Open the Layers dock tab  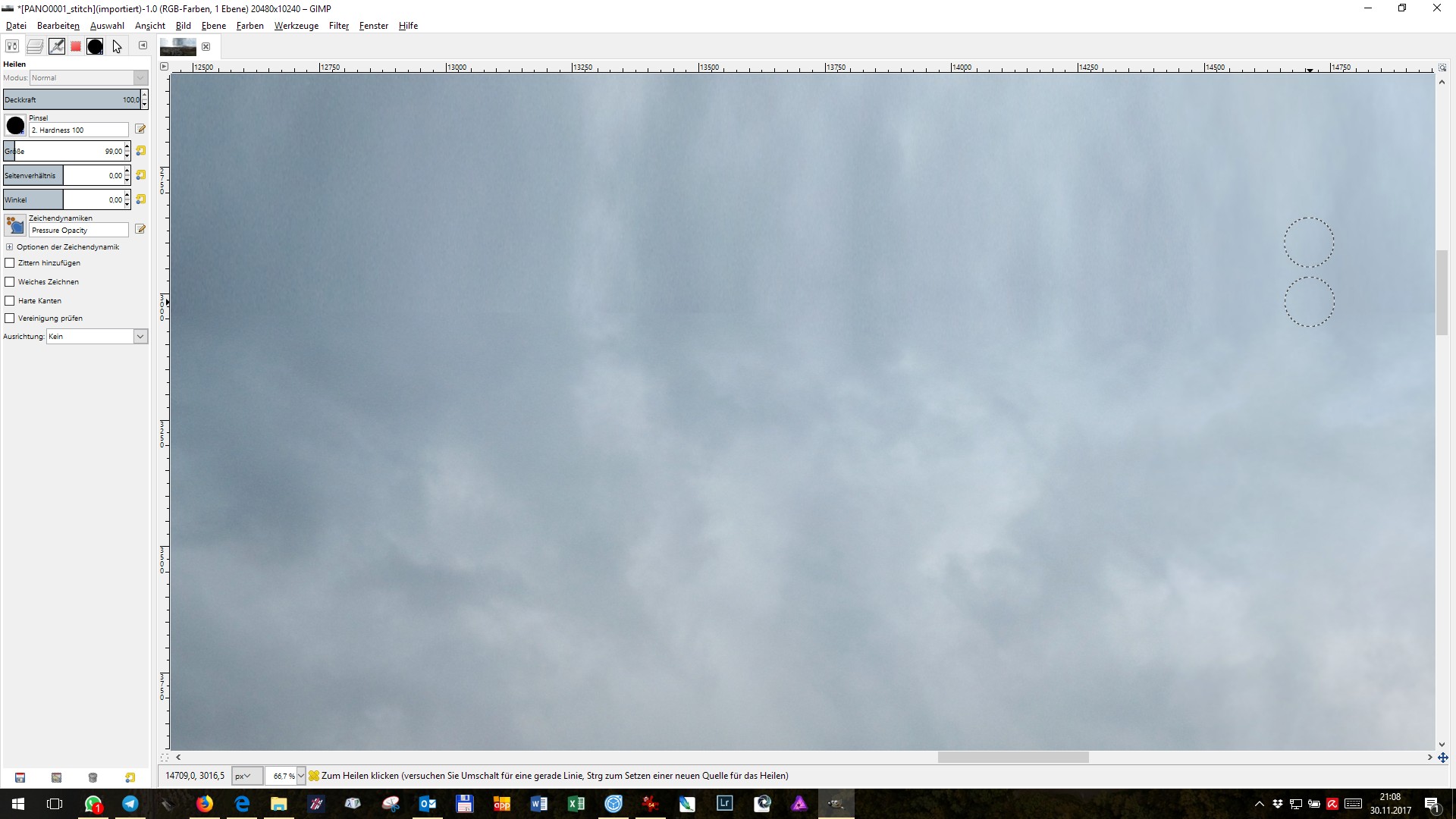(35, 46)
